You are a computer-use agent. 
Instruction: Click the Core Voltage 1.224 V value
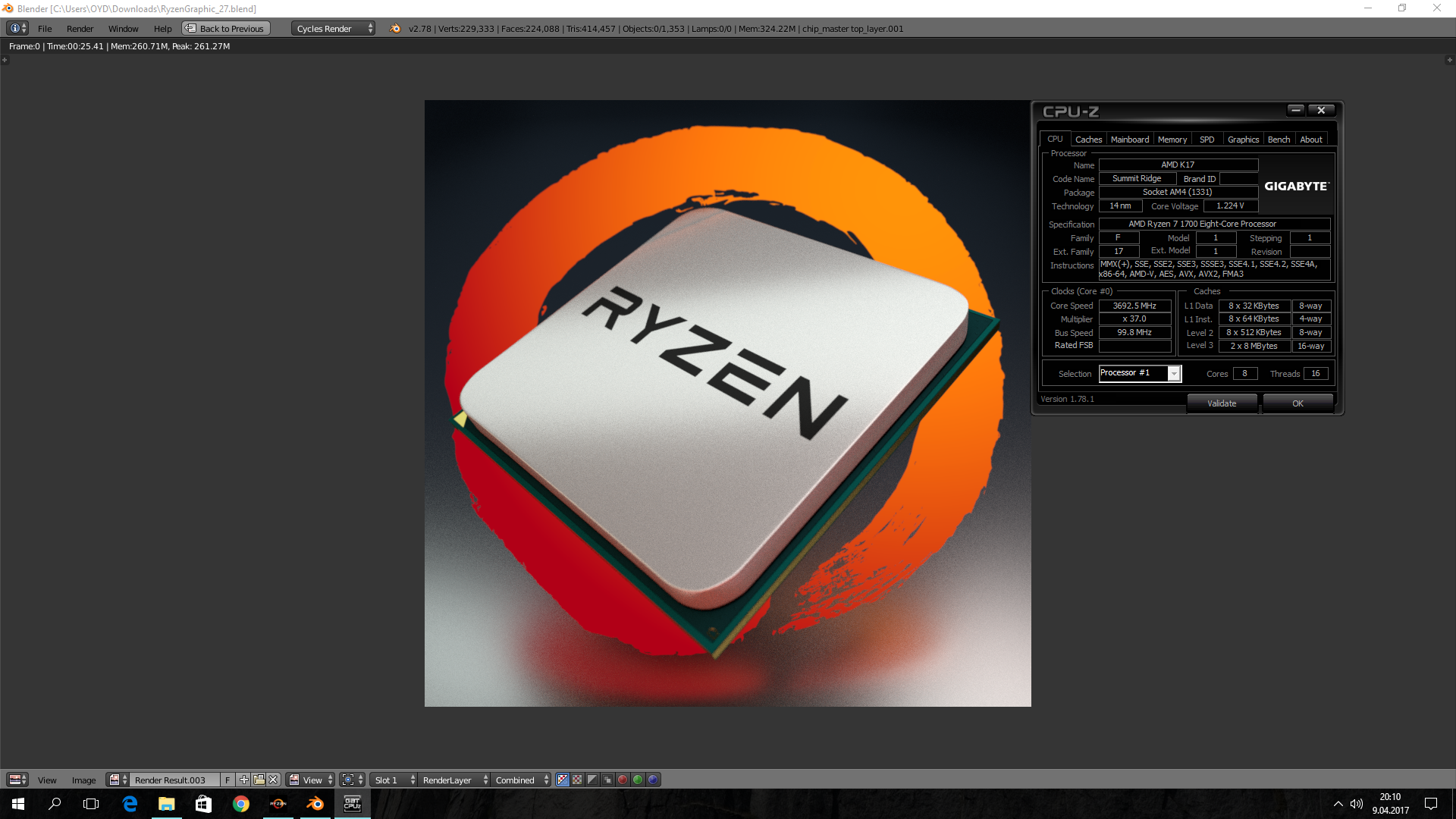coord(1230,206)
